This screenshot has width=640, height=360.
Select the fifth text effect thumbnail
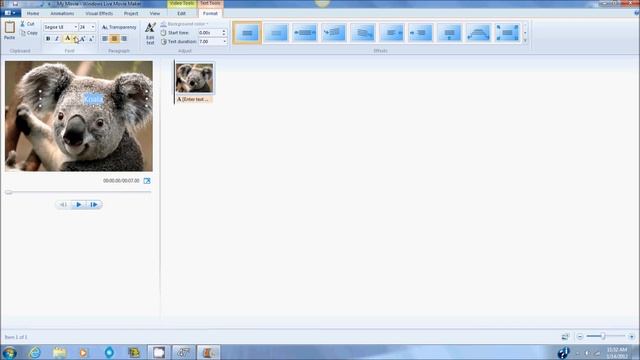(363, 33)
